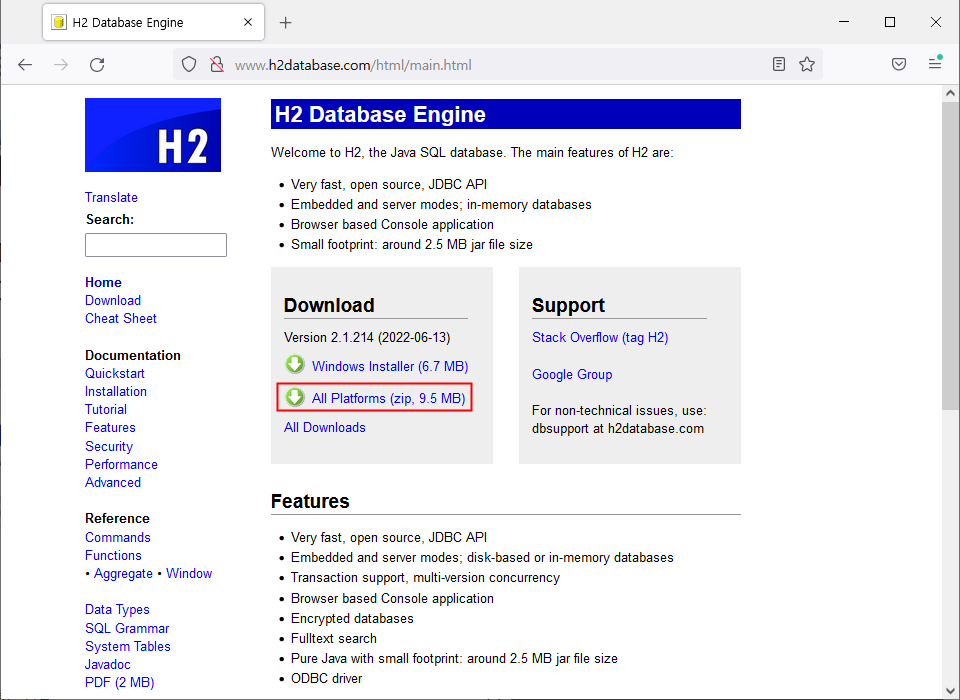
Task: Click the Search text field
Action: click(x=156, y=245)
